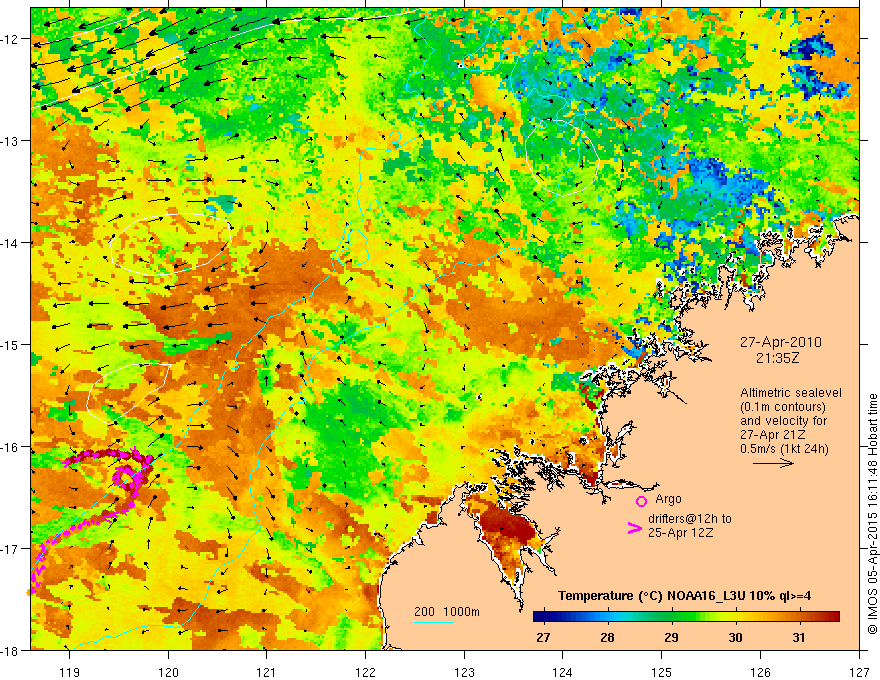Click the latitude axis label -17
Viewport: 880px width, 680px height.
coord(11,549)
